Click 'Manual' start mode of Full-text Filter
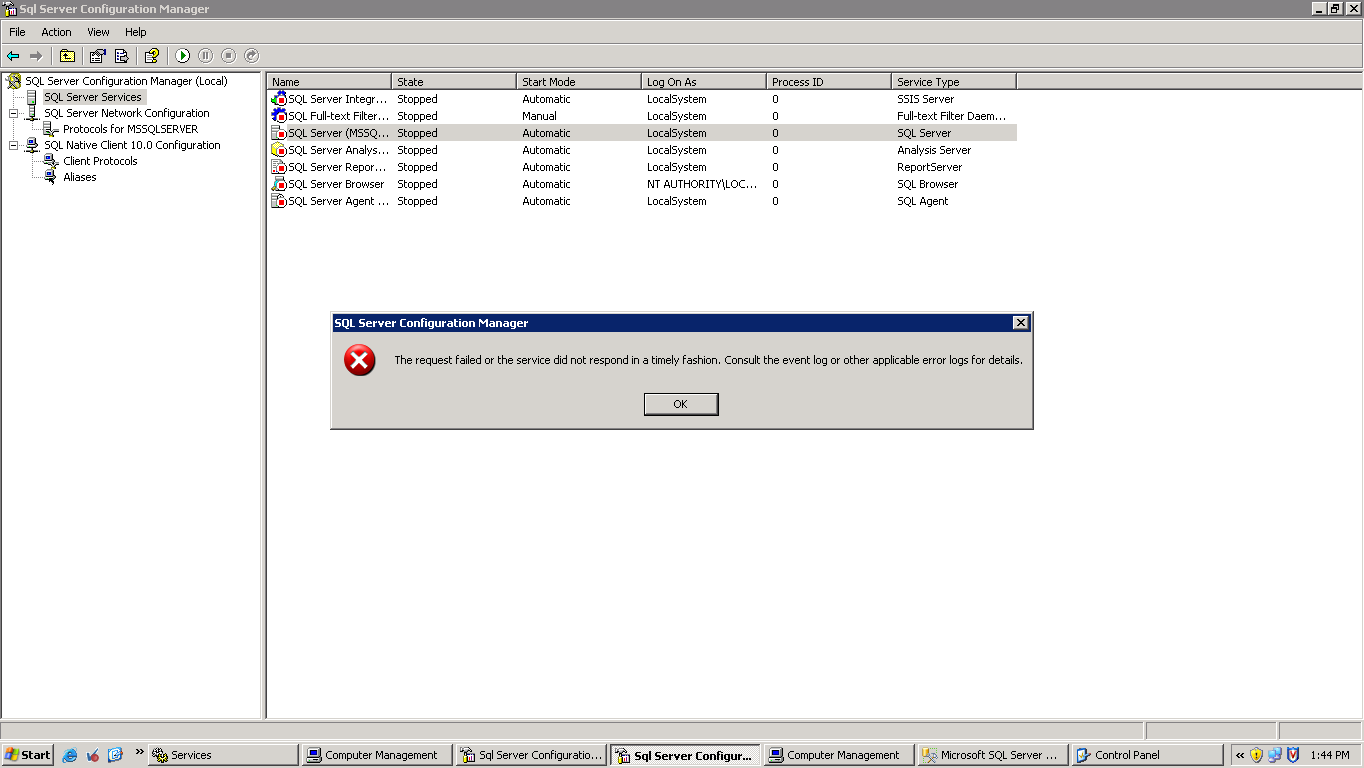The image size is (1364, 768). [539, 116]
